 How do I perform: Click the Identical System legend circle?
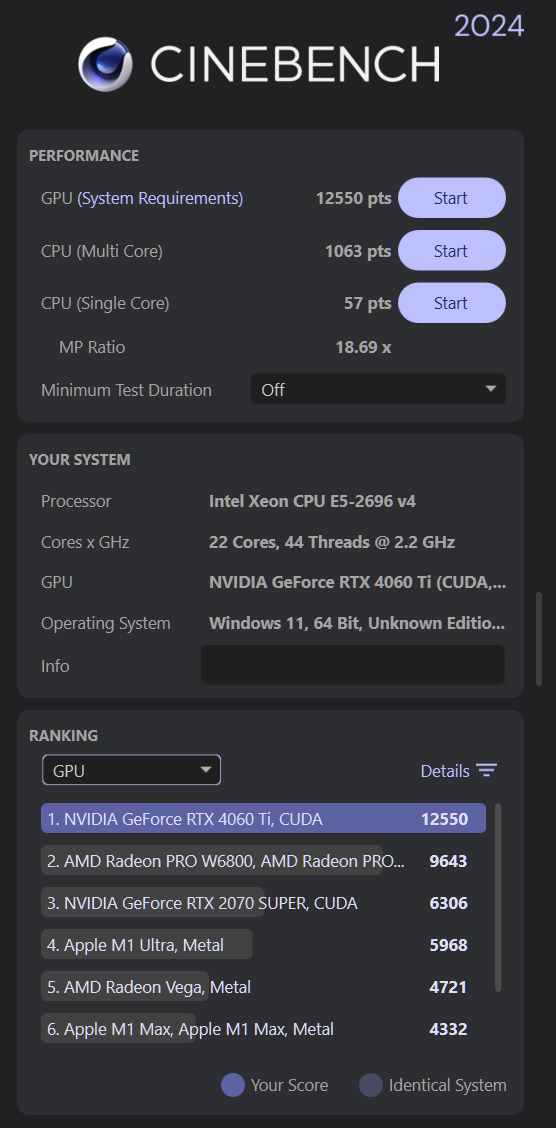(x=371, y=1085)
